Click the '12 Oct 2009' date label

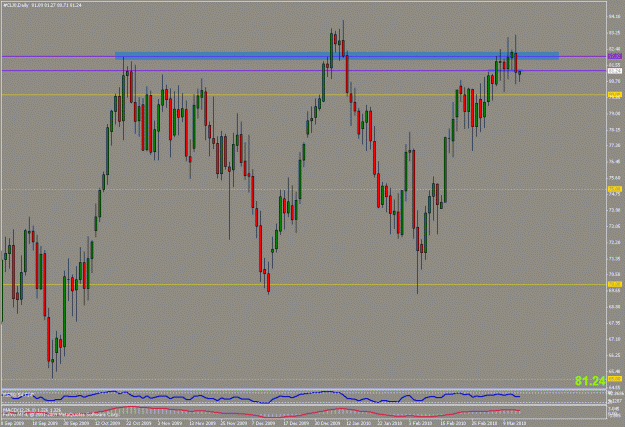107,423
